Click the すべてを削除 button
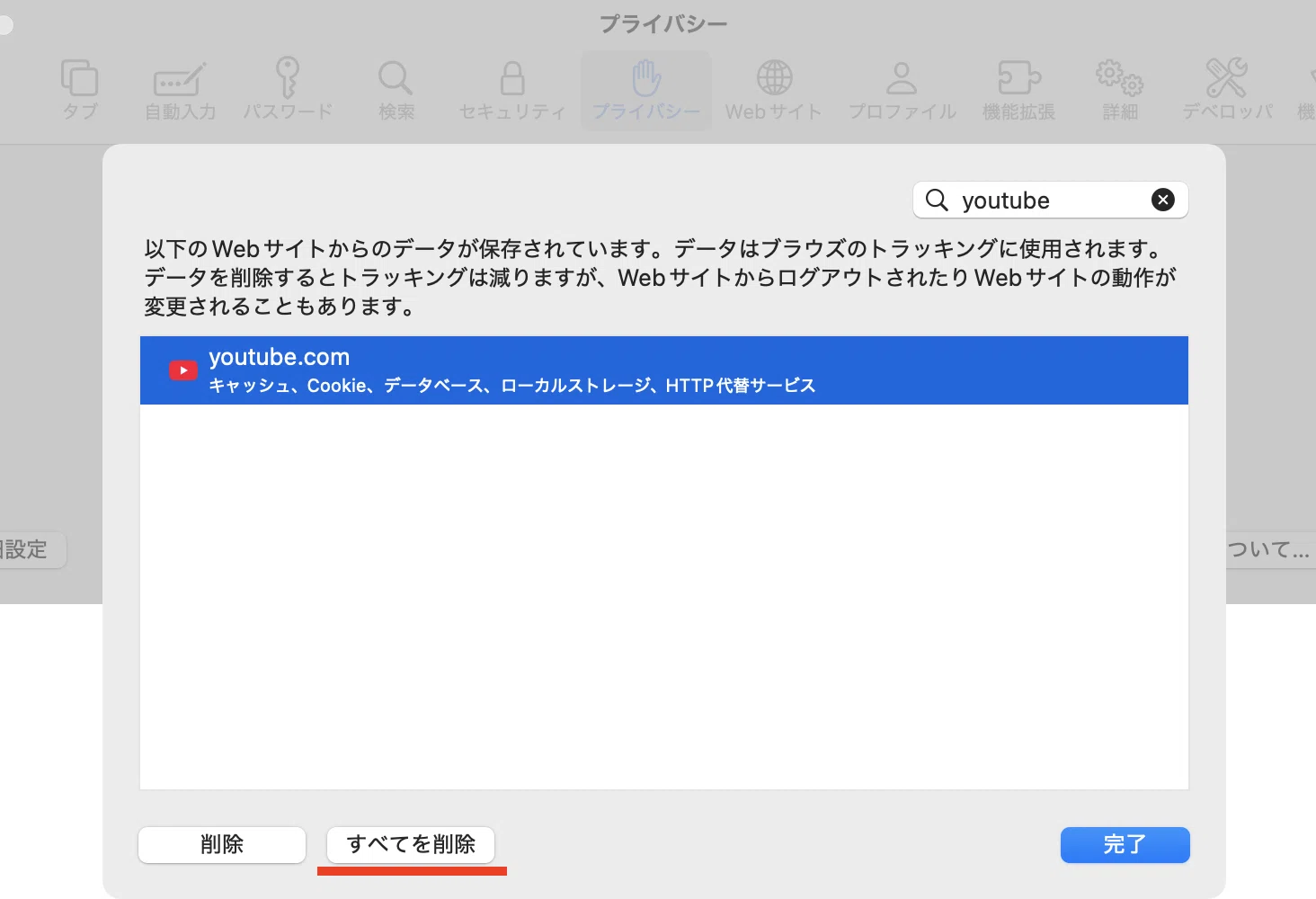The height and width of the screenshot is (899, 1316). [411, 844]
